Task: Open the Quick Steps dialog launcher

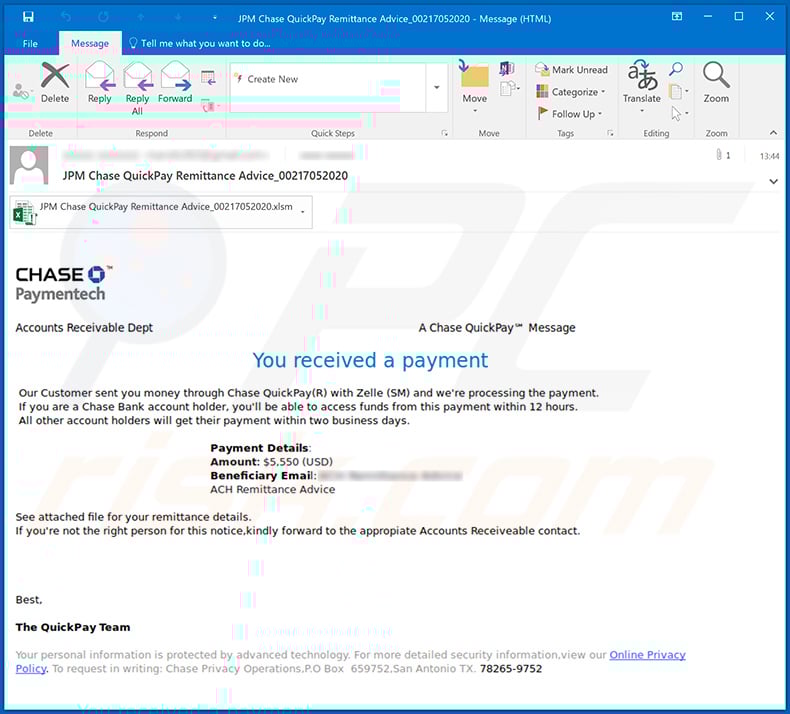Action: coord(444,133)
